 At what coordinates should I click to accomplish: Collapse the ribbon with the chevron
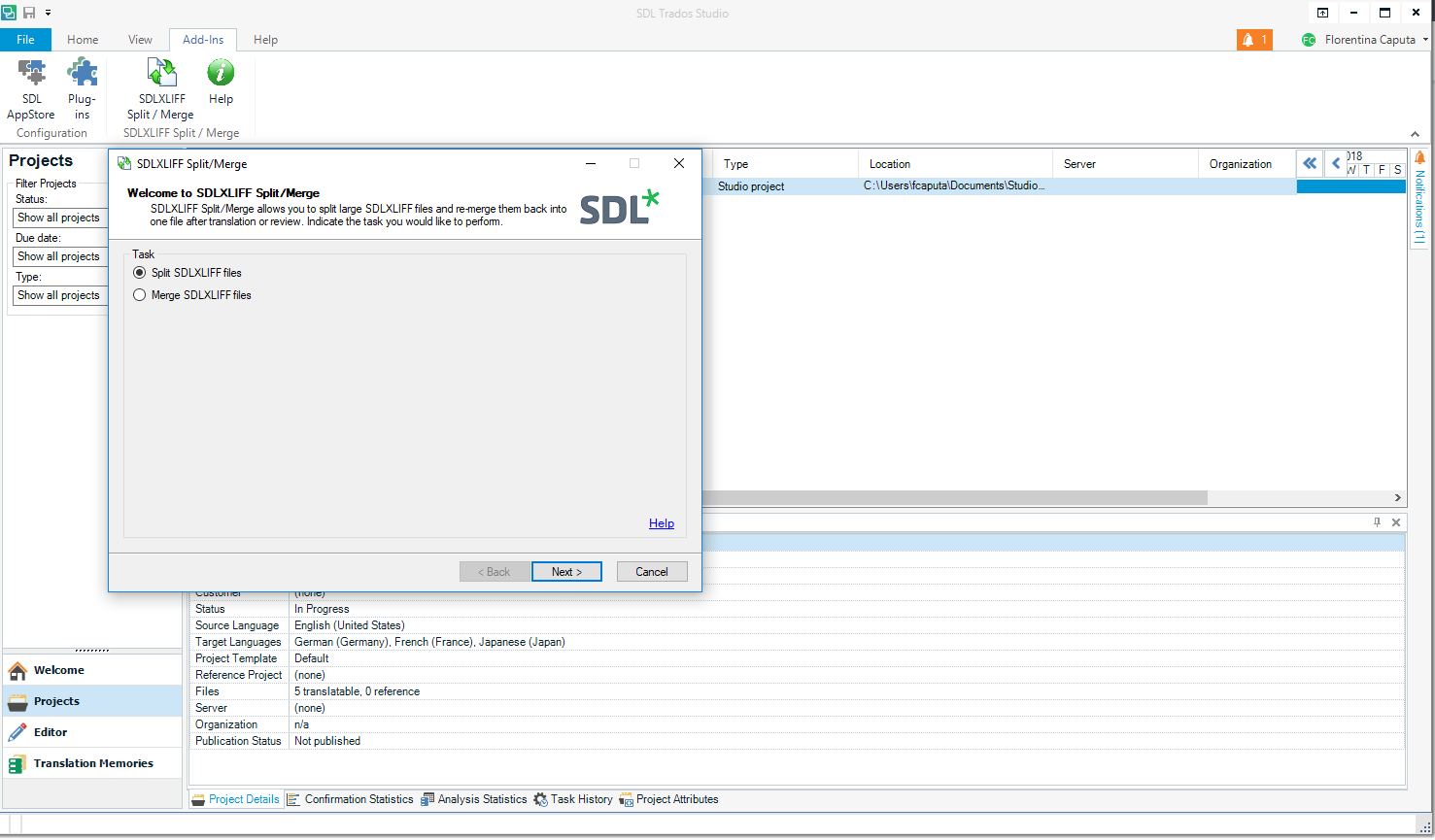[x=1415, y=134]
